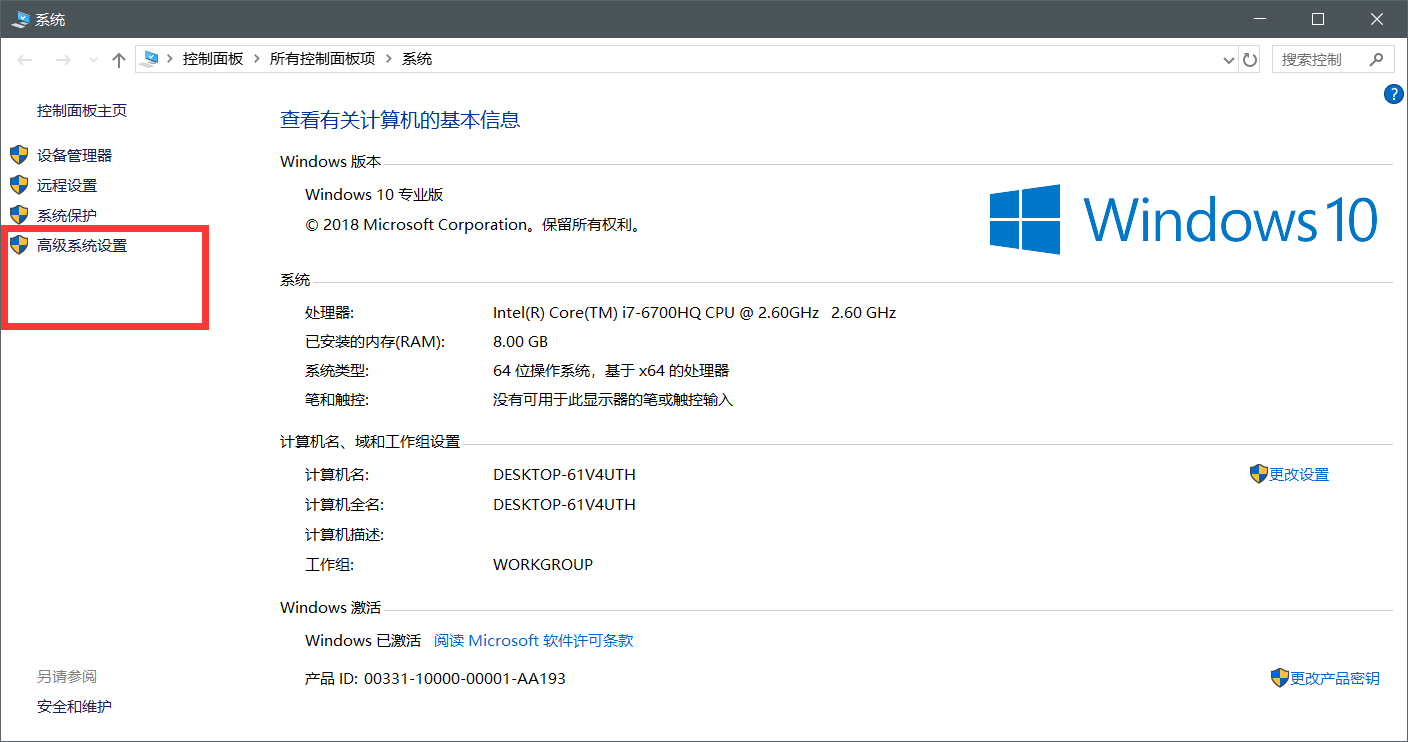Maximize the 系统 window
Screen dimensions: 1408x742
coord(1317,19)
